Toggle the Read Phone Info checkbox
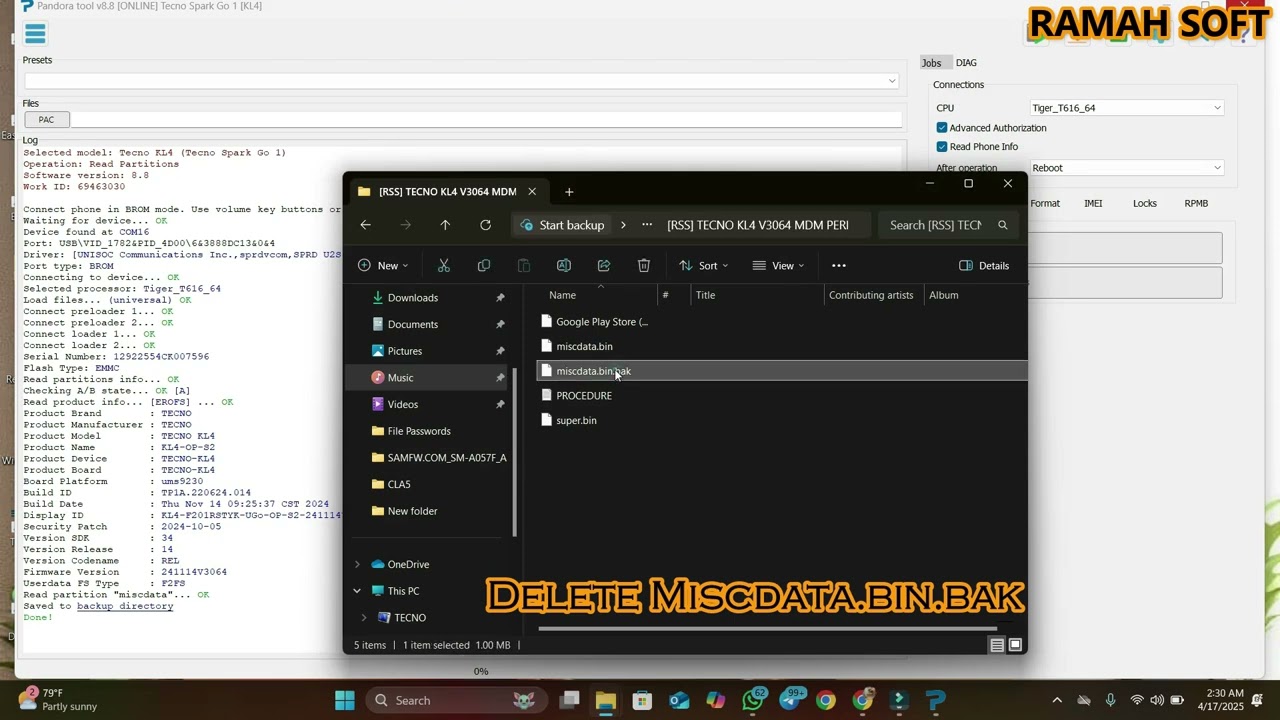The height and width of the screenshot is (720, 1280). coord(942,147)
